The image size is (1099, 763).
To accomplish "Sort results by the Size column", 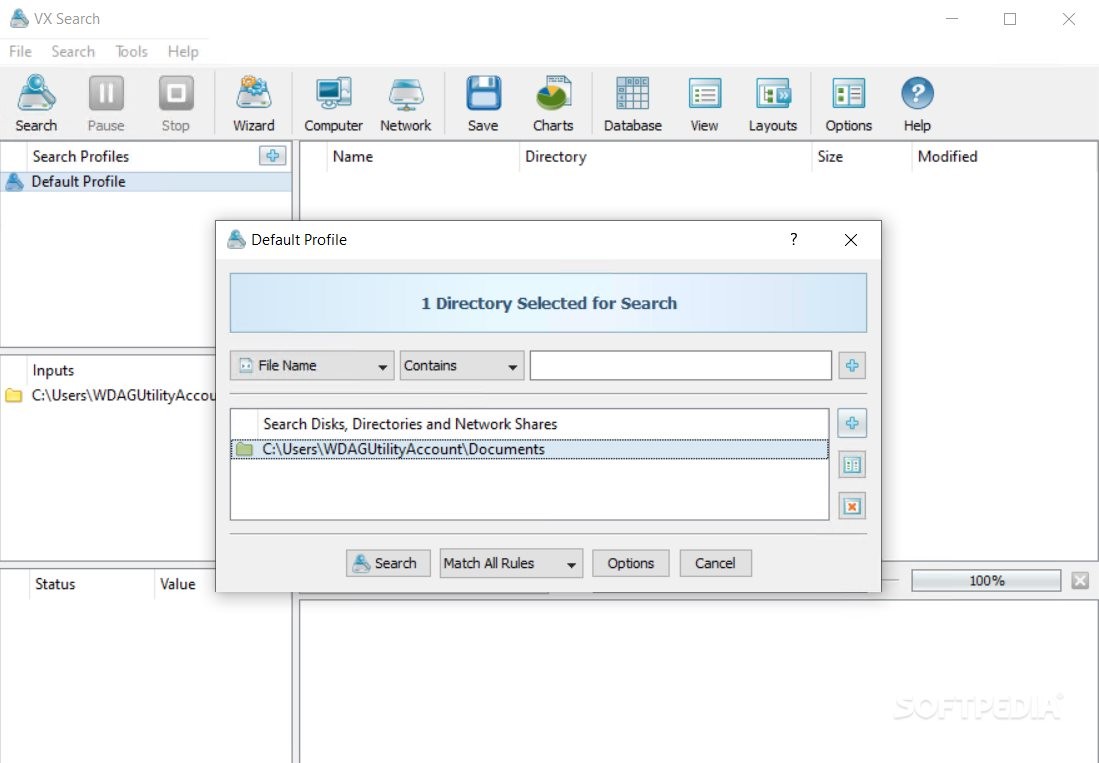I will click(862, 156).
